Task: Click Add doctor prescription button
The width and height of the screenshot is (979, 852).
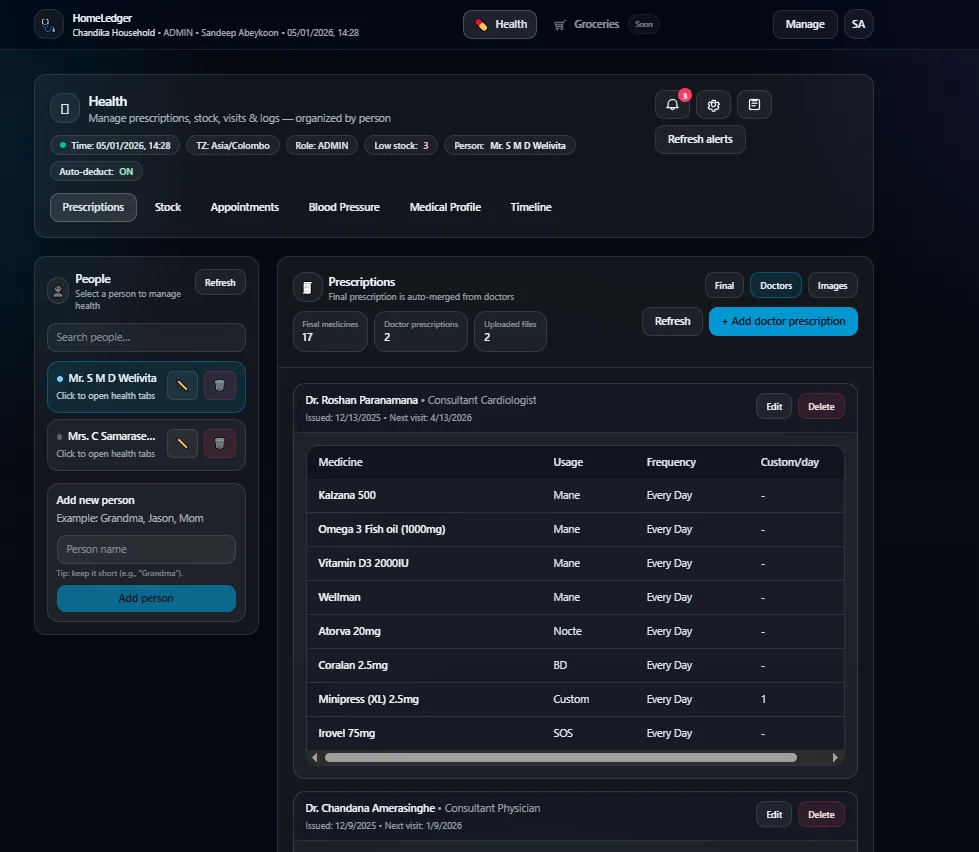Action: [x=783, y=321]
